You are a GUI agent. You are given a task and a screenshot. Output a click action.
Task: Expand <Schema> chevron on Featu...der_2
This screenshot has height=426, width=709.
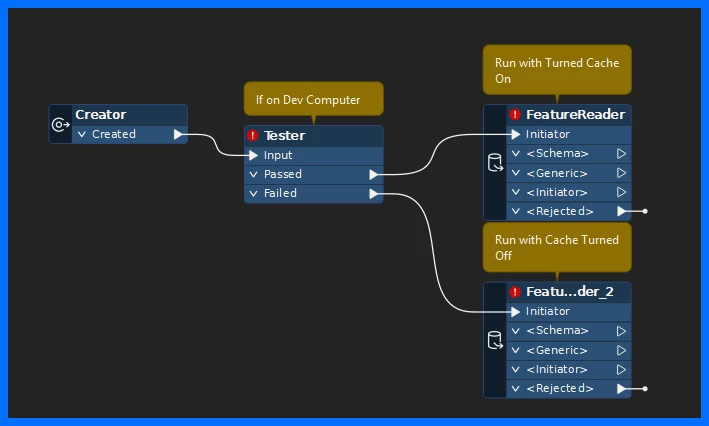point(515,331)
